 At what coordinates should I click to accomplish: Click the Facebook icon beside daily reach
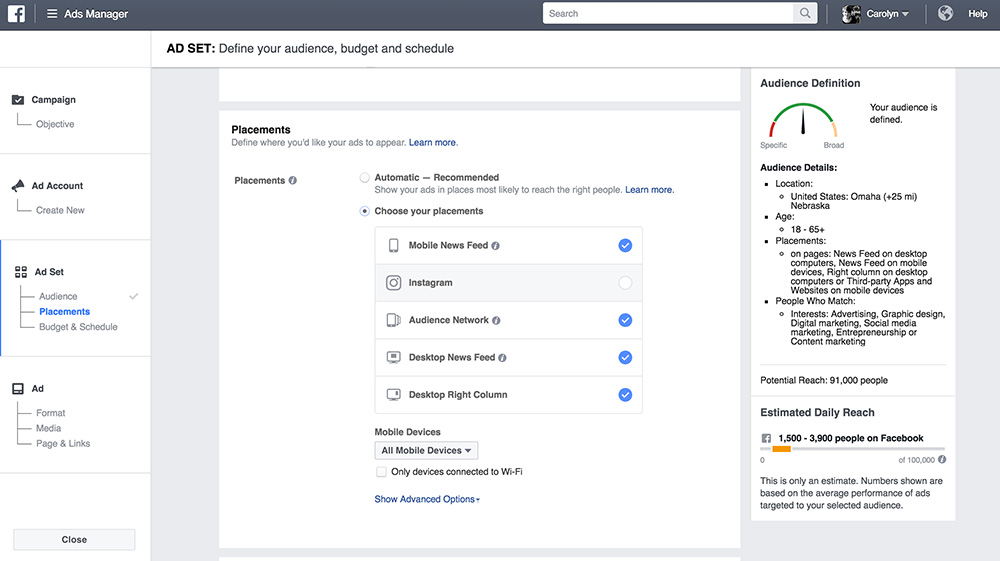(x=766, y=438)
